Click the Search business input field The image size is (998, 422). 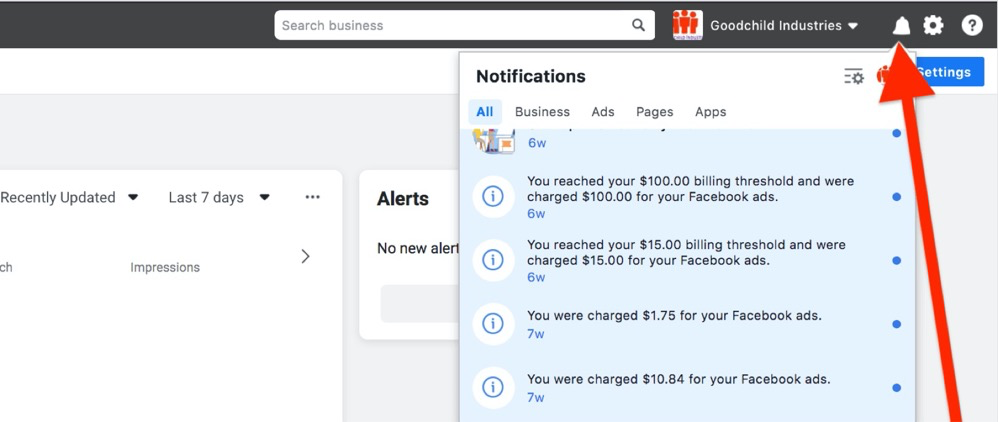[452, 26]
